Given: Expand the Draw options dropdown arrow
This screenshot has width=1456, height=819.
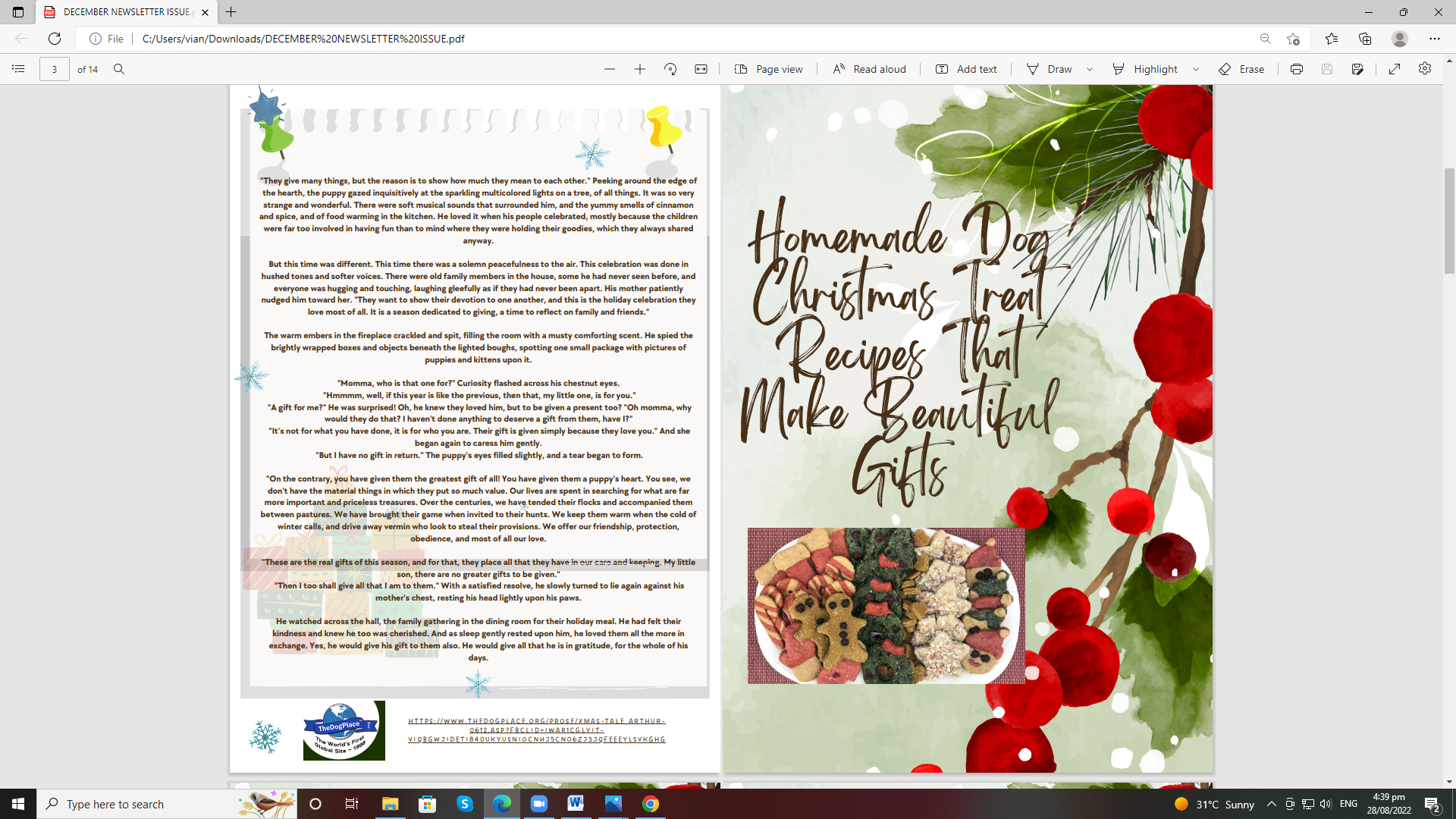Looking at the screenshot, I should [x=1090, y=69].
